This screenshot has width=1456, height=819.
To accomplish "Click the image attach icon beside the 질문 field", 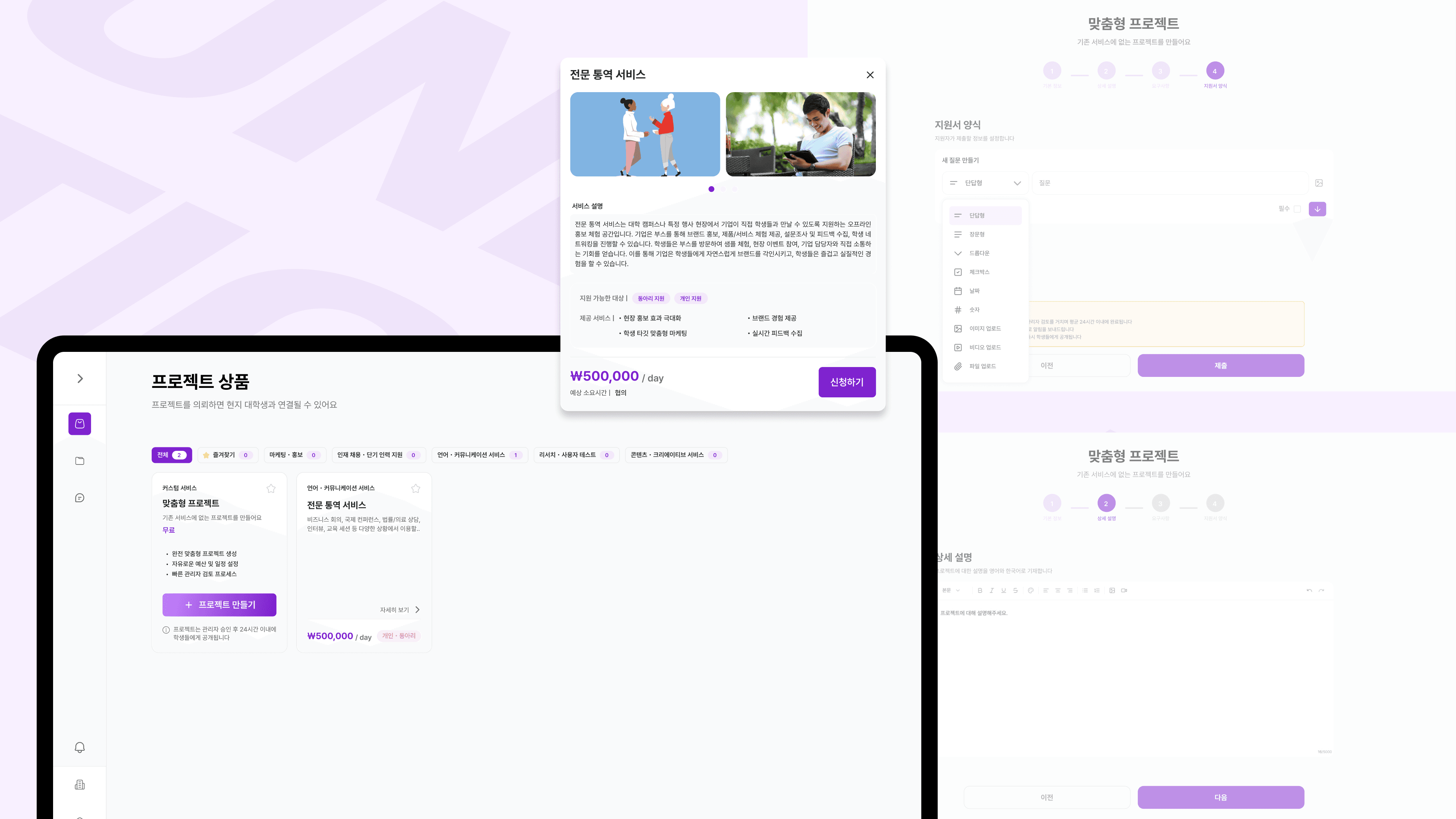I will point(1319,182).
